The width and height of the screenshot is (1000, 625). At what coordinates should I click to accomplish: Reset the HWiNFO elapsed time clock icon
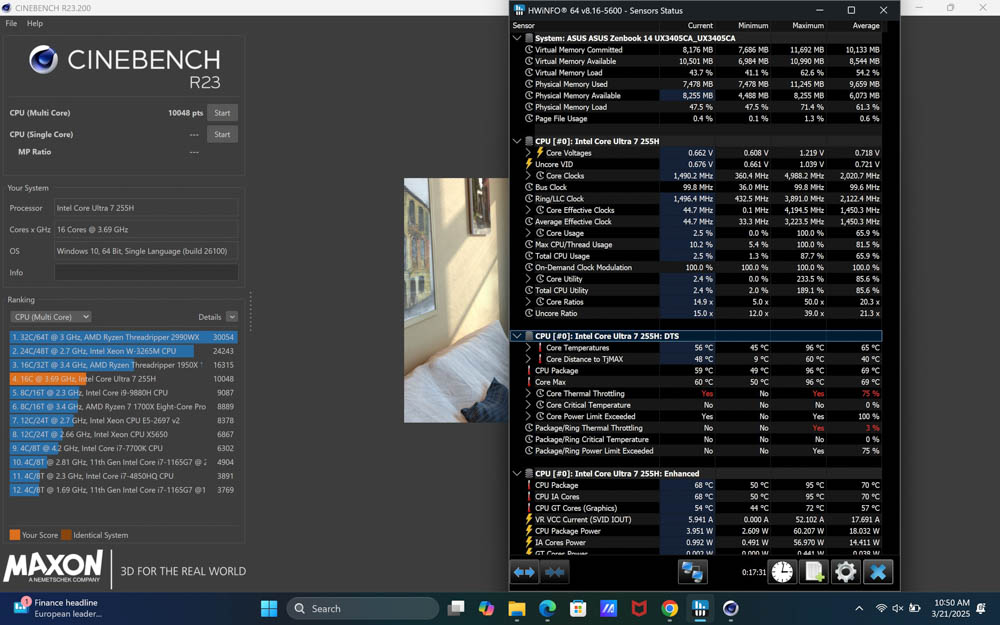click(x=782, y=572)
